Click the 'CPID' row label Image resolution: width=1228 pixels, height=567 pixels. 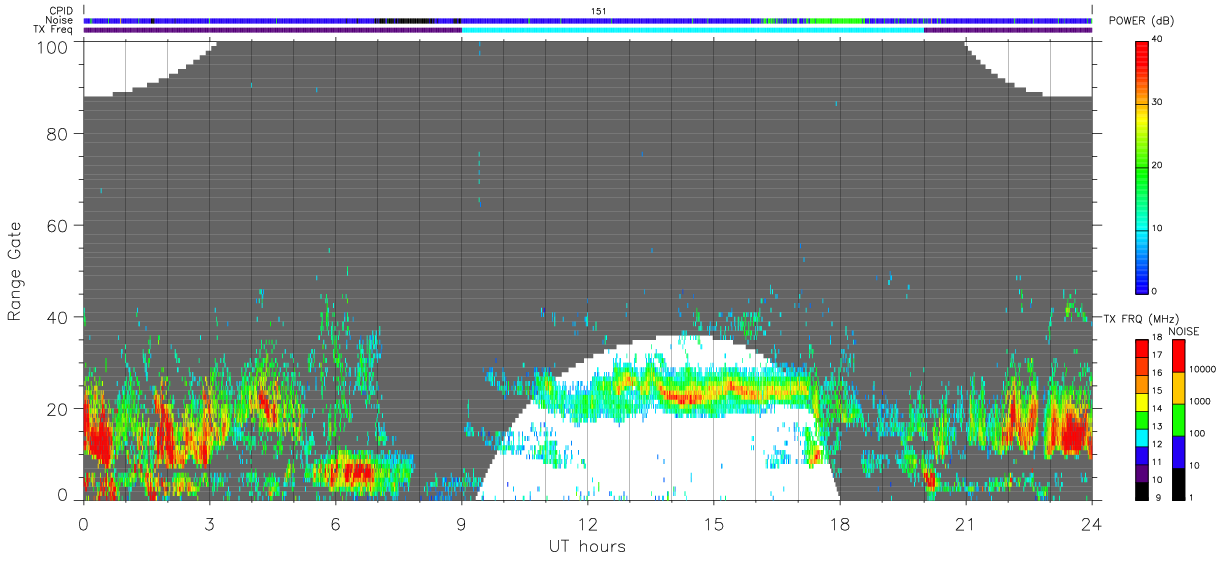(61, 11)
